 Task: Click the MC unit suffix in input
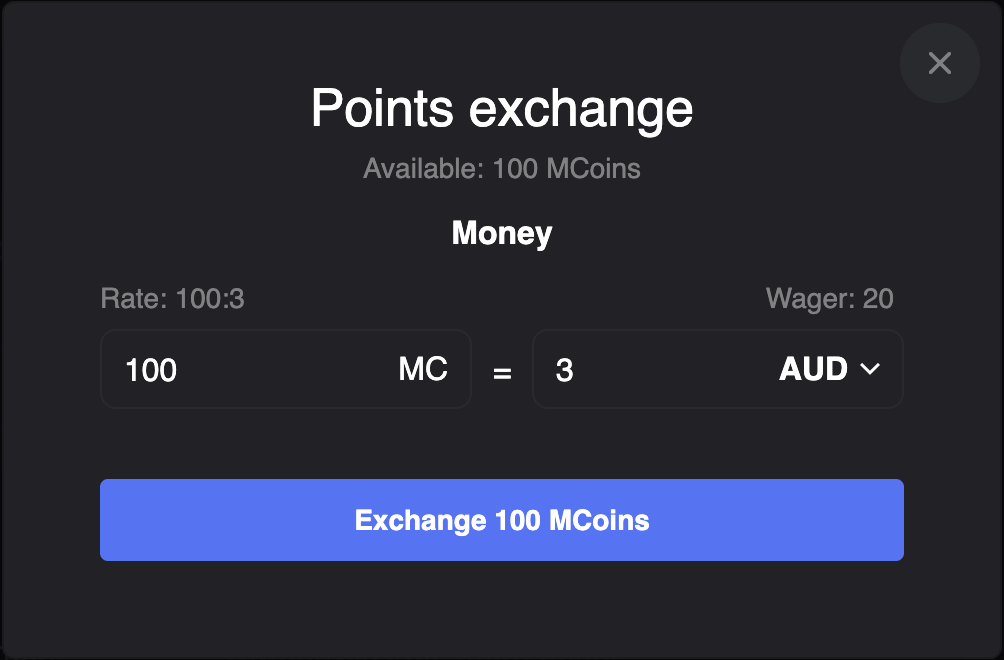click(423, 370)
